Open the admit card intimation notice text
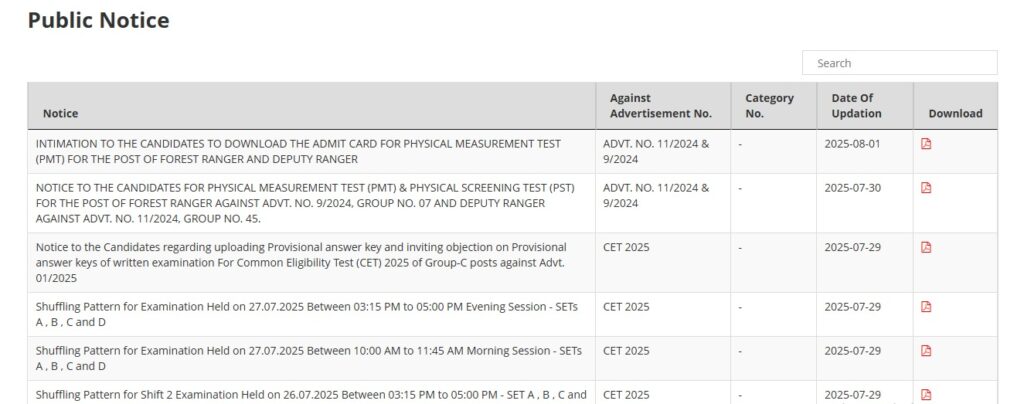1024x404 pixels. pyautogui.click(x=298, y=151)
